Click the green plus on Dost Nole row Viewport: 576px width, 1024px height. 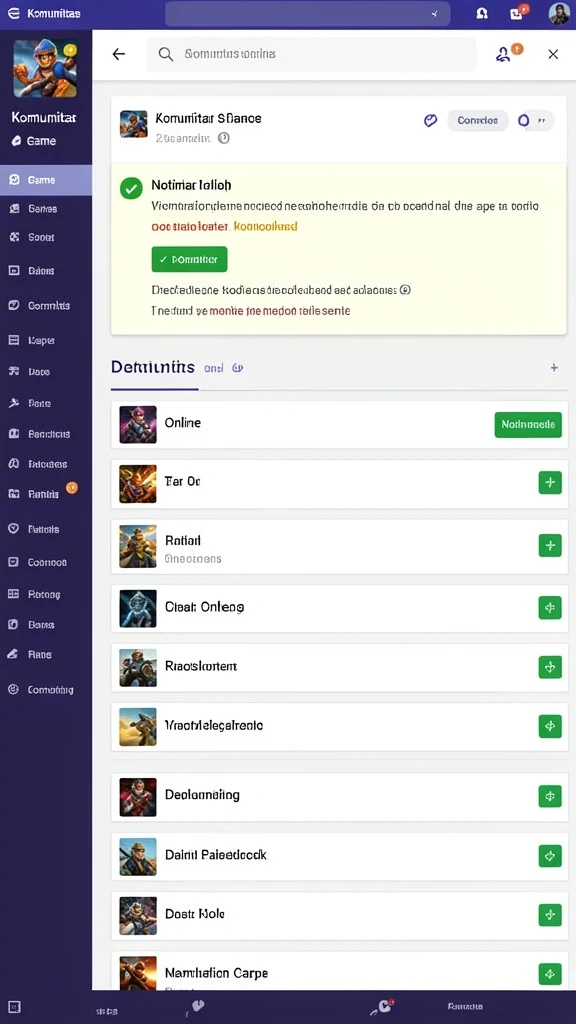[x=550, y=915]
